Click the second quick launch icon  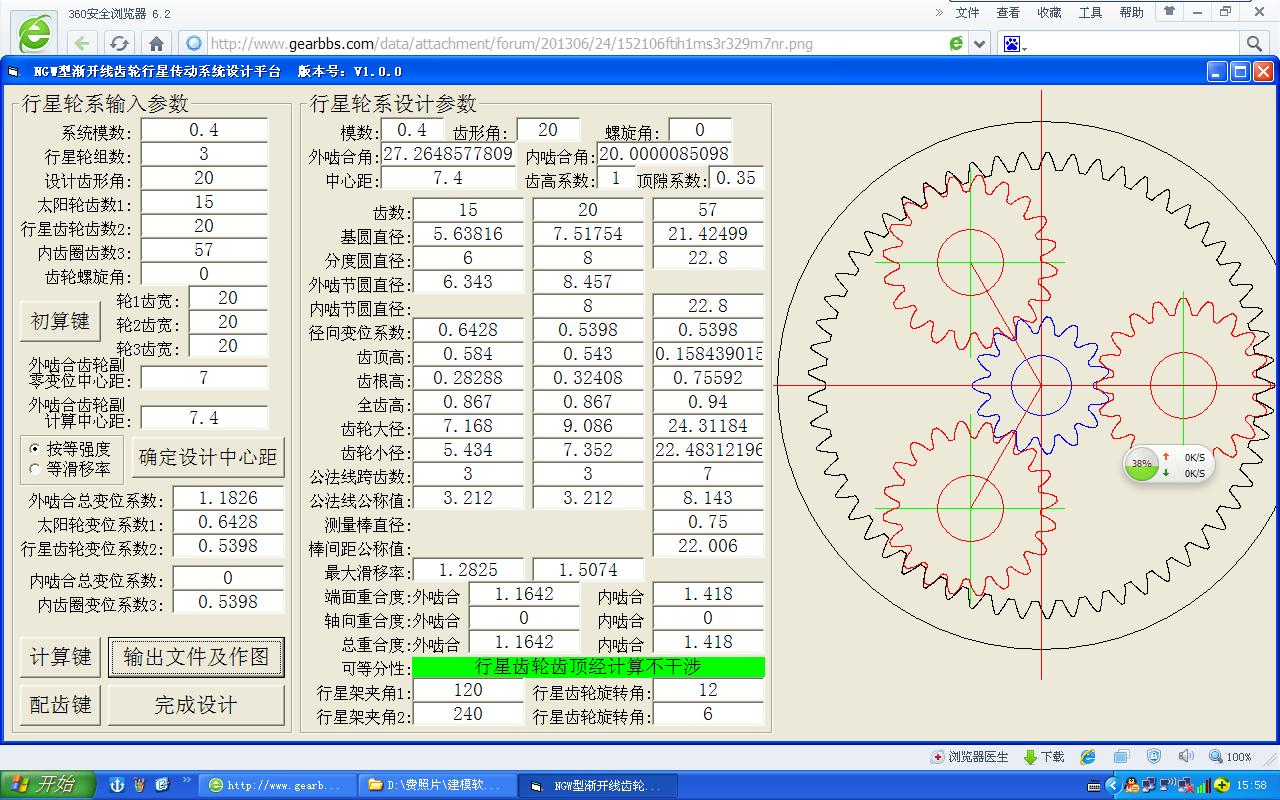139,785
